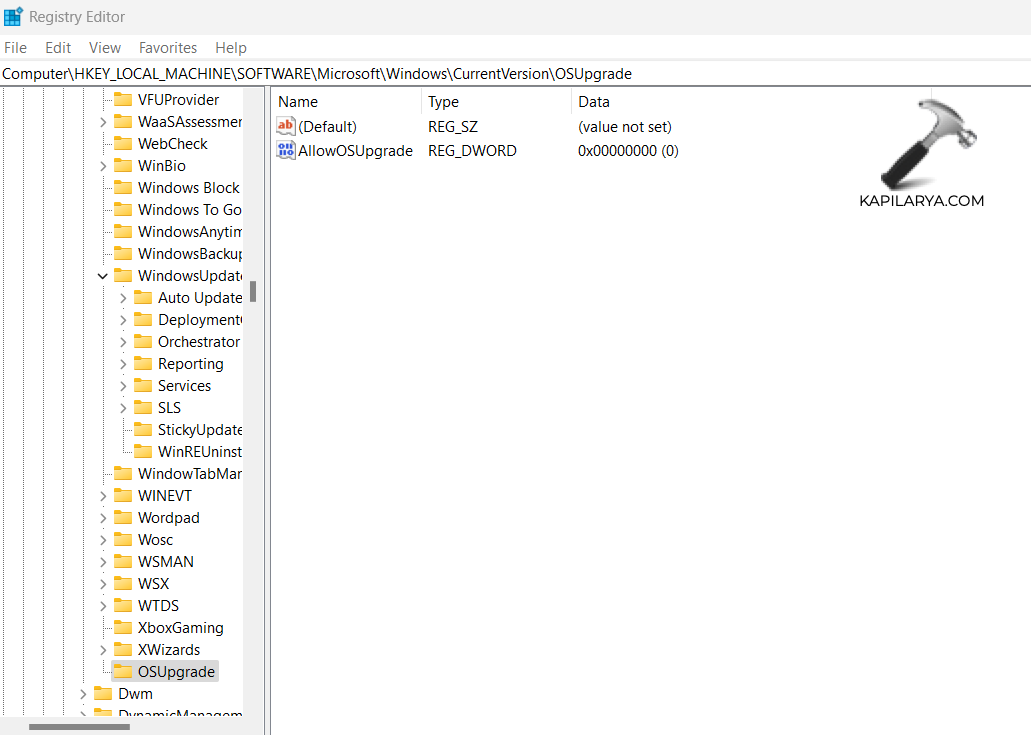
Task: Click the WinBio folder icon
Action: pyautogui.click(x=123, y=166)
